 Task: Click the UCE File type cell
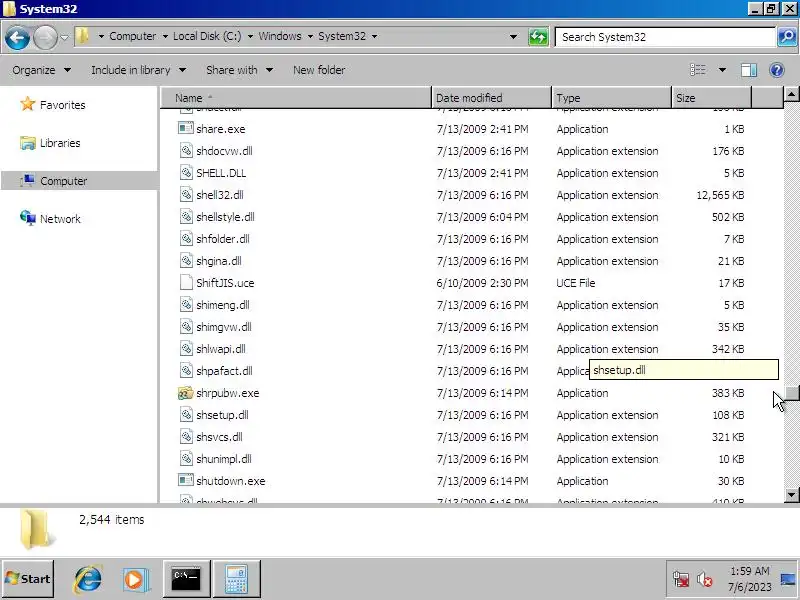click(x=576, y=283)
